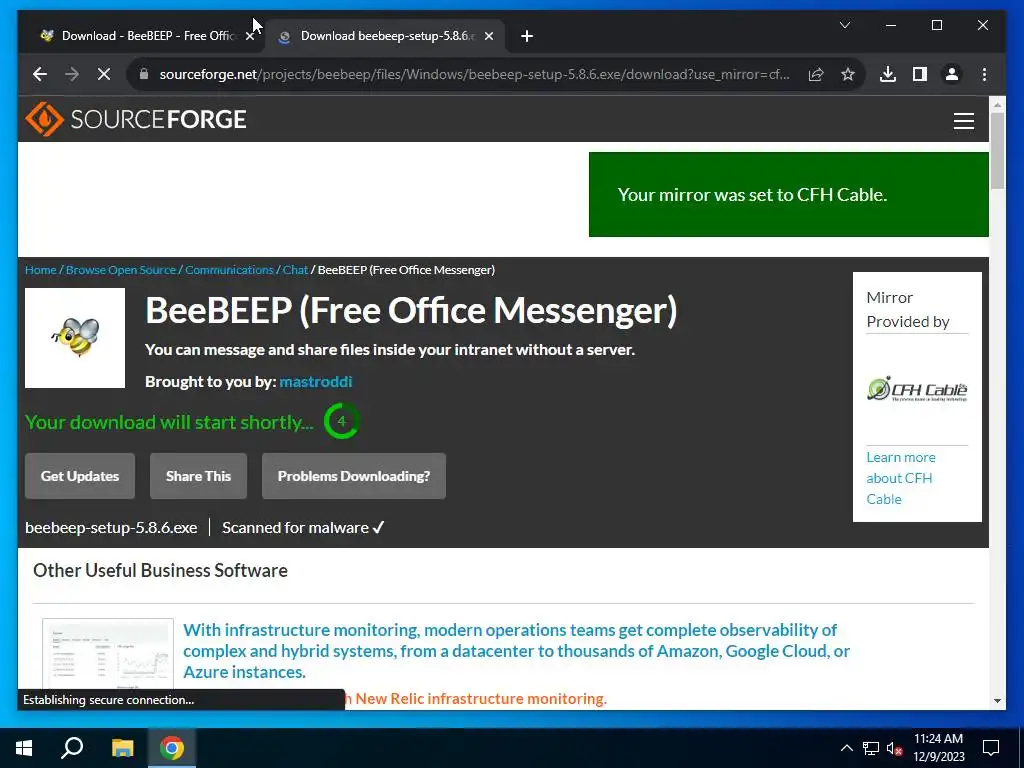1024x768 pixels.
Task: Click the Other Useful Business Software heading
Action: pyautogui.click(x=160, y=570)
